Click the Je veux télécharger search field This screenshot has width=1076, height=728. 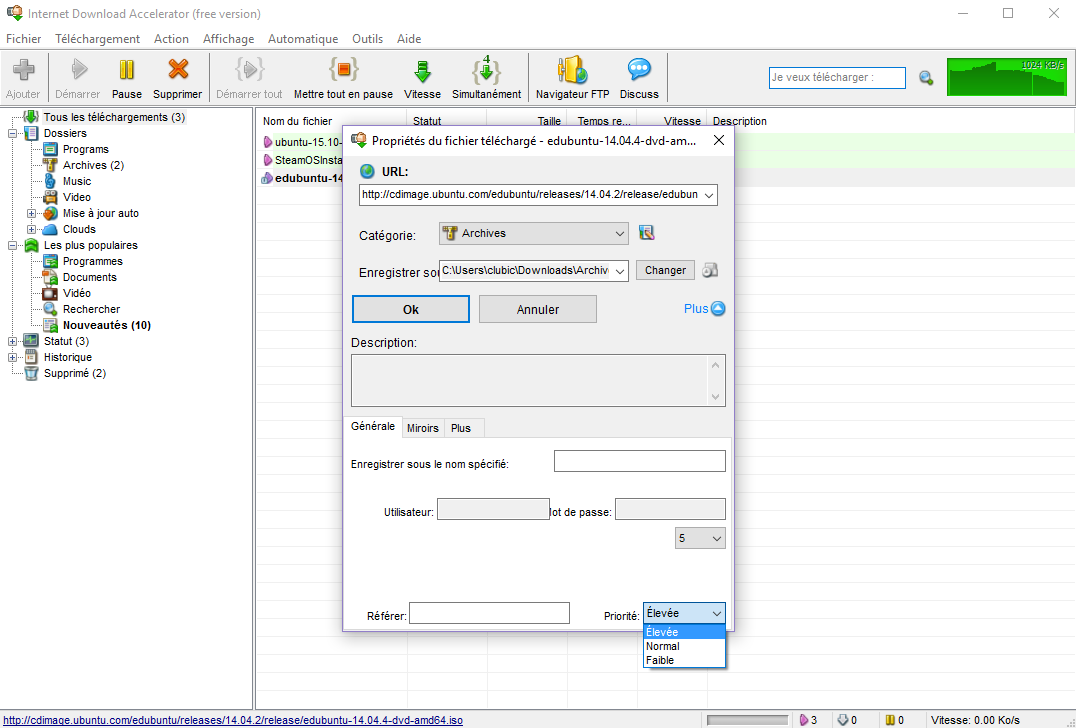click(x=837, y=78)
